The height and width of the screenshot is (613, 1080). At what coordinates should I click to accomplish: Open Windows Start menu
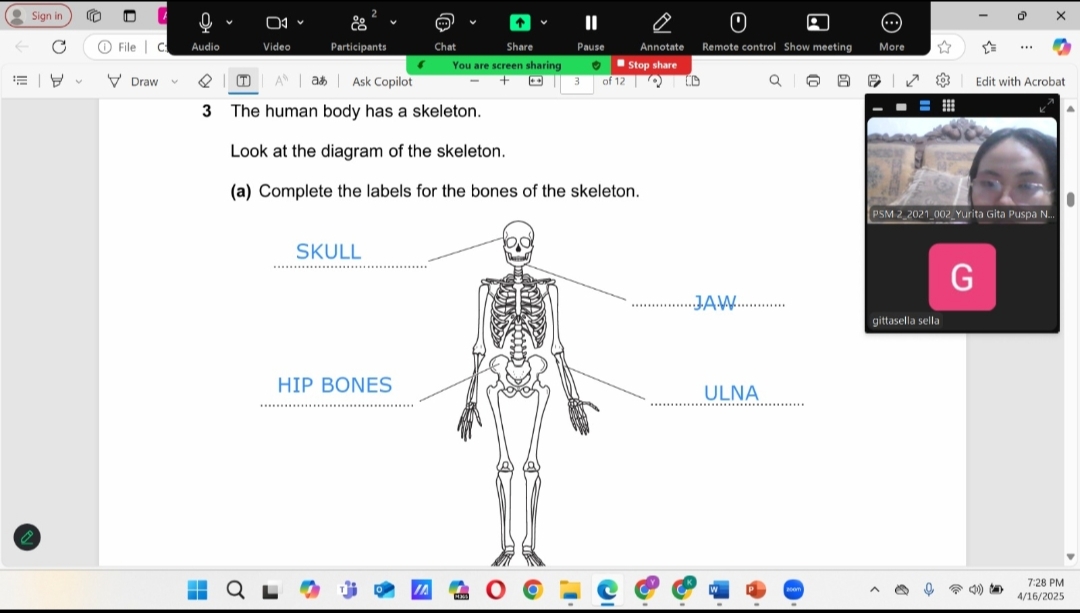198,590
